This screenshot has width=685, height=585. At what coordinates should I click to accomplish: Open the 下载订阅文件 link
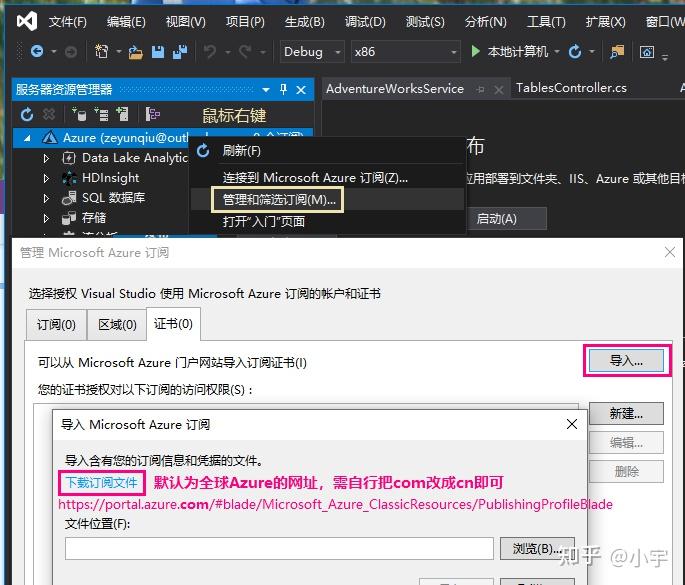[101, 483]
